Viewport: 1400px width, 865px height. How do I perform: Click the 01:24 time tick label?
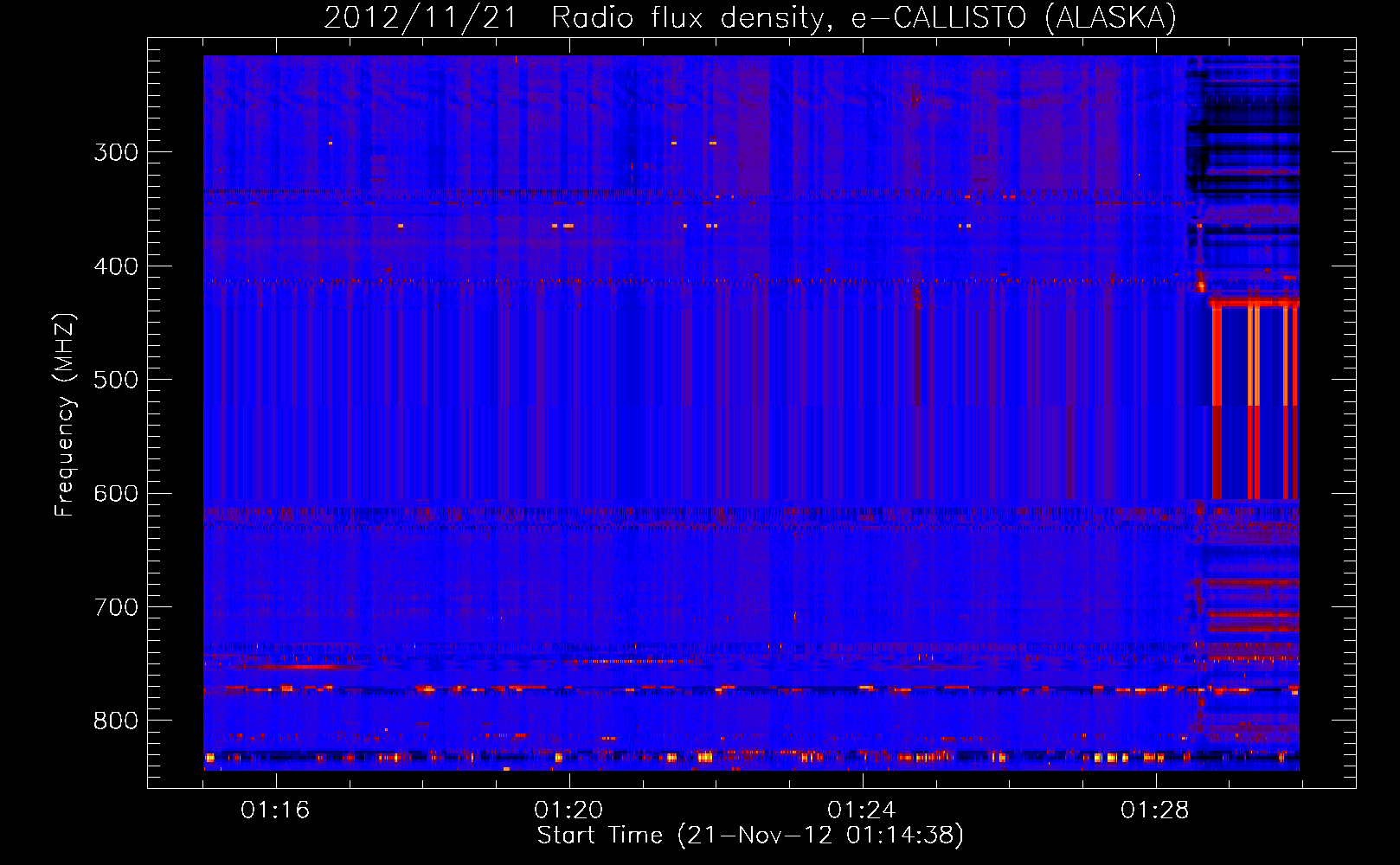(862, 811)
